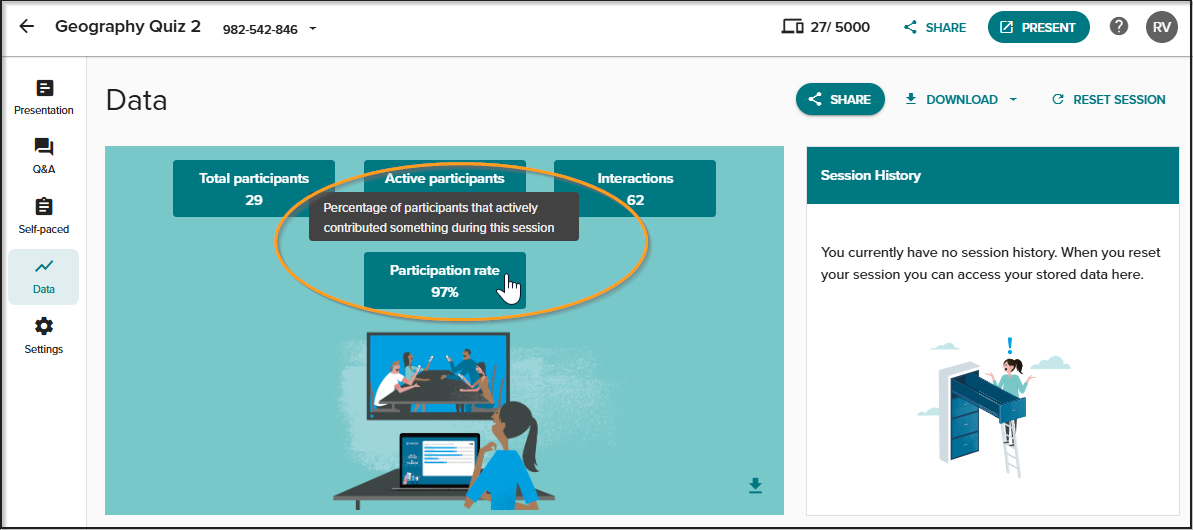Select the Data tab in sidebar
This screenshot has width=1193, height=530.
(43, 277)
